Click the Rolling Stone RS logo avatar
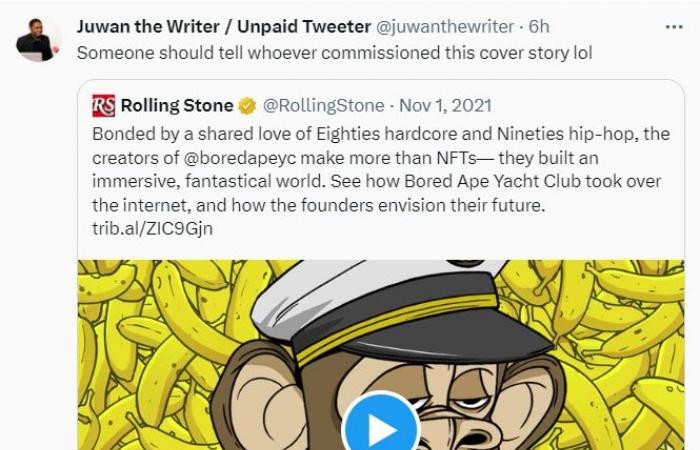 pos(104,105)
